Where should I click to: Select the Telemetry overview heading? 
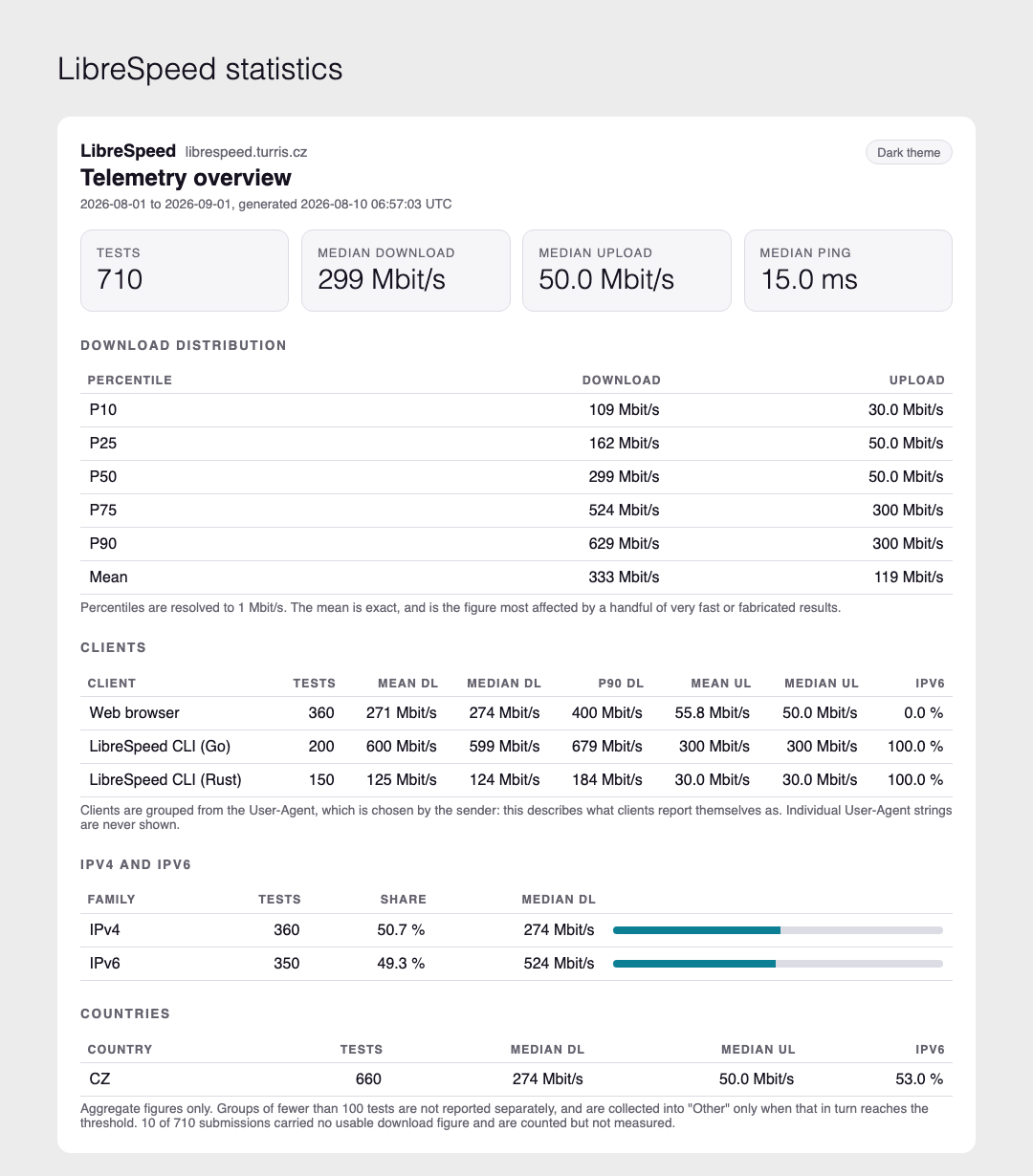pyautogui.click(x=186, y=178)
